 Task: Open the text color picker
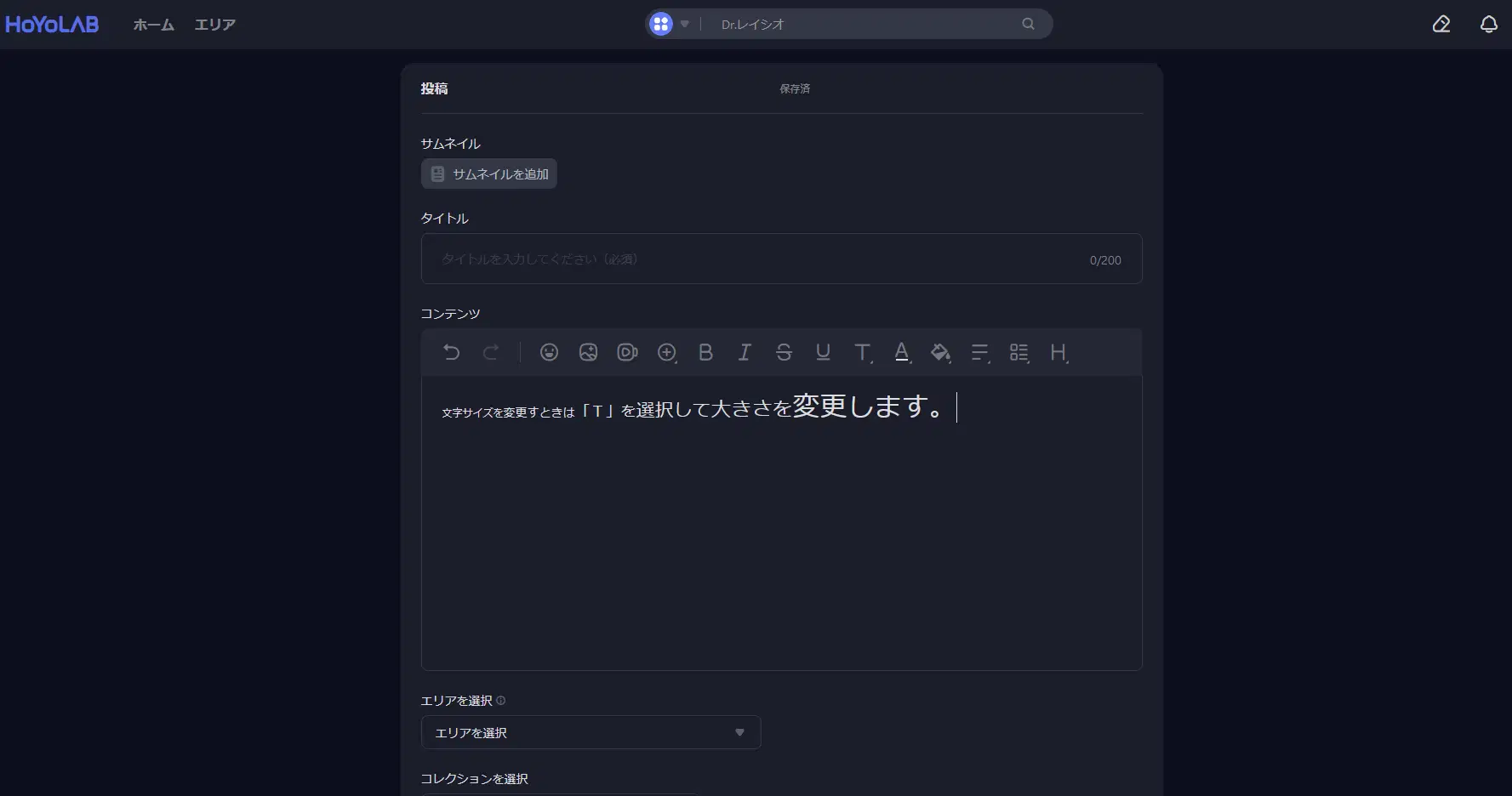tap(902, 352)
